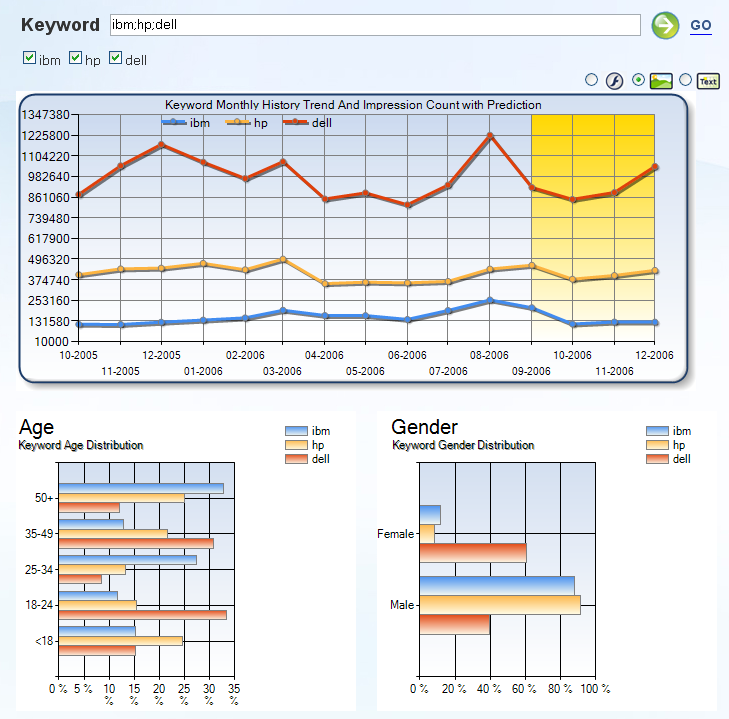Click the dell bar for 35-49 age

[136, 543]
